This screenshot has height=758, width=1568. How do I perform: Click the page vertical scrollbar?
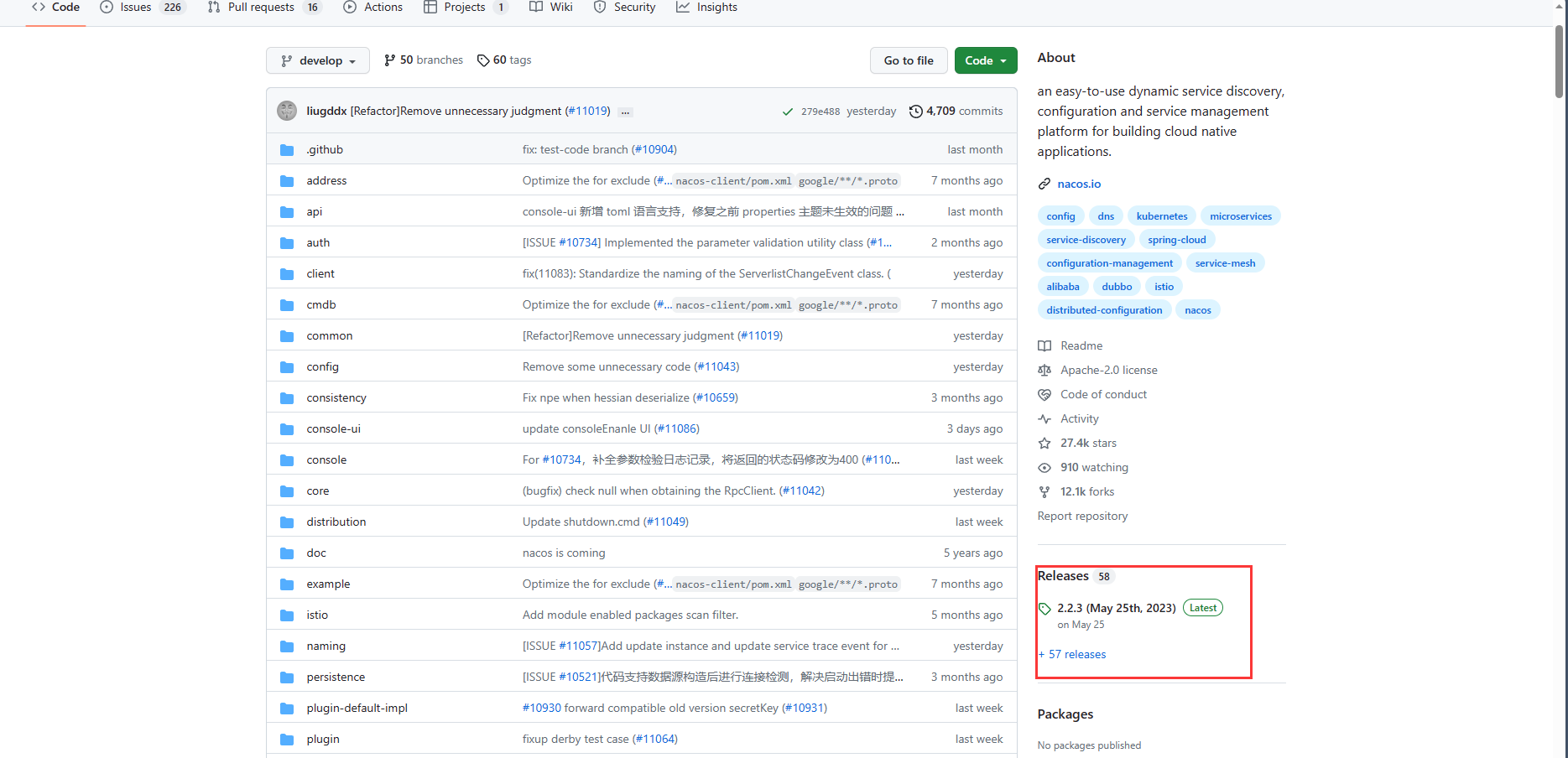[x=1559, y=63]
